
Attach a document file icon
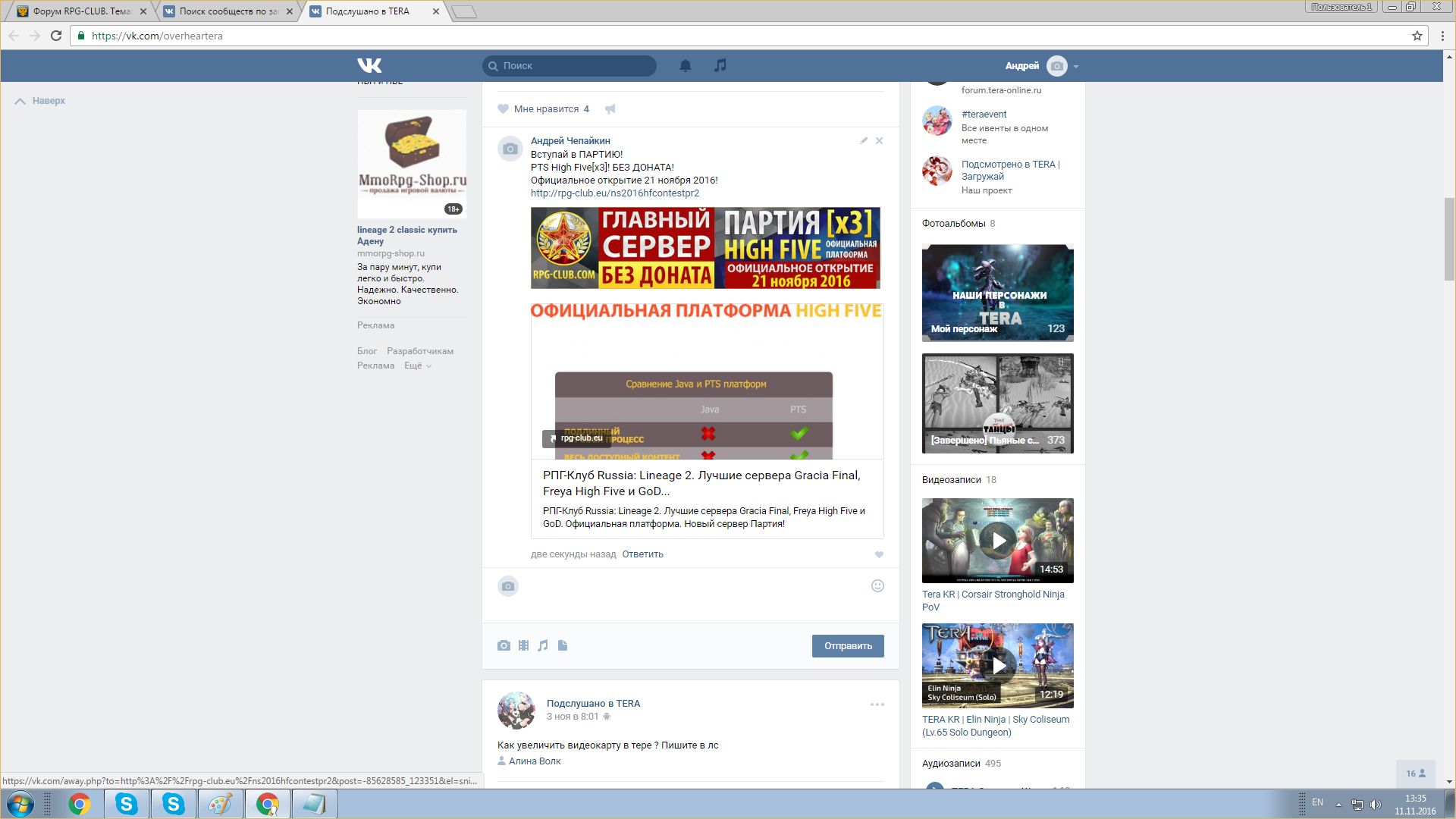tap(563, 646)
